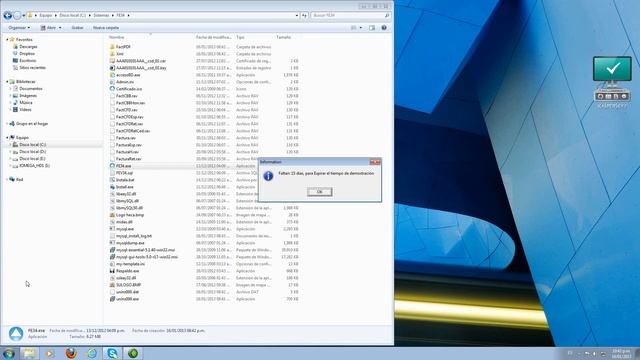The image size is (640, 360).
Task: Click Sistemas in the address breadcrumb
Action: click(101, 16)
